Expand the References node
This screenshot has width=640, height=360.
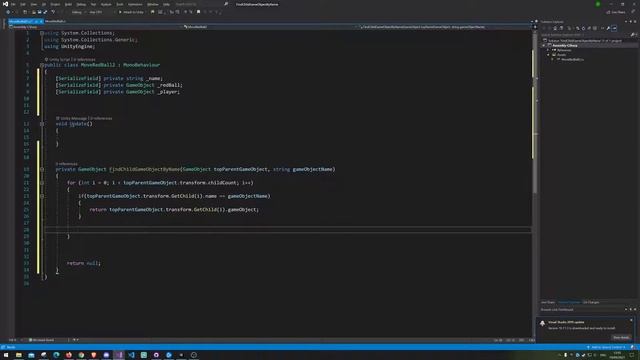549,50
